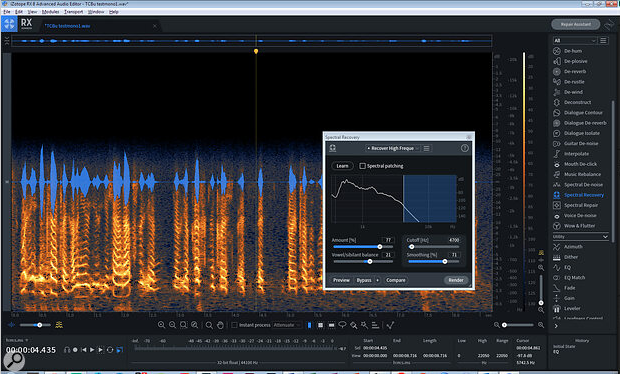Open the Edit menu
This screenshot has height=374, width=620.
(19, 12)
